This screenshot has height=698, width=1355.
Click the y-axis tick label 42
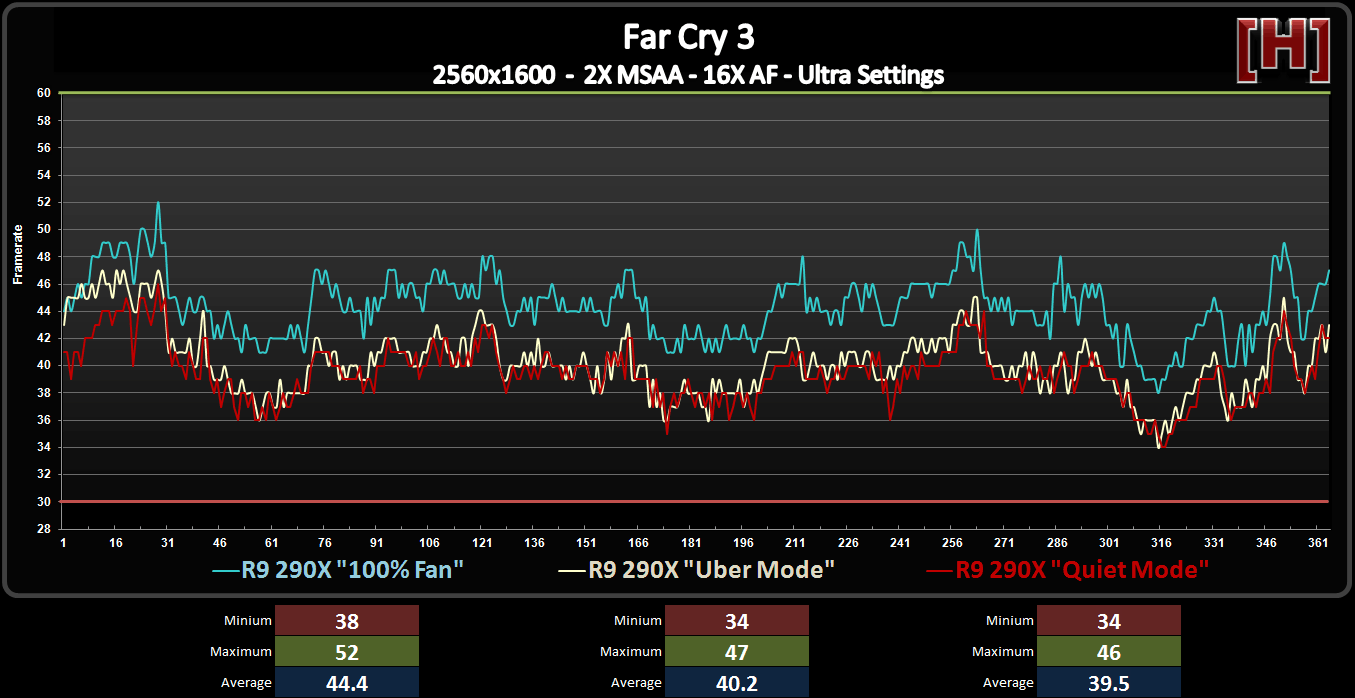tap(44, 338)
